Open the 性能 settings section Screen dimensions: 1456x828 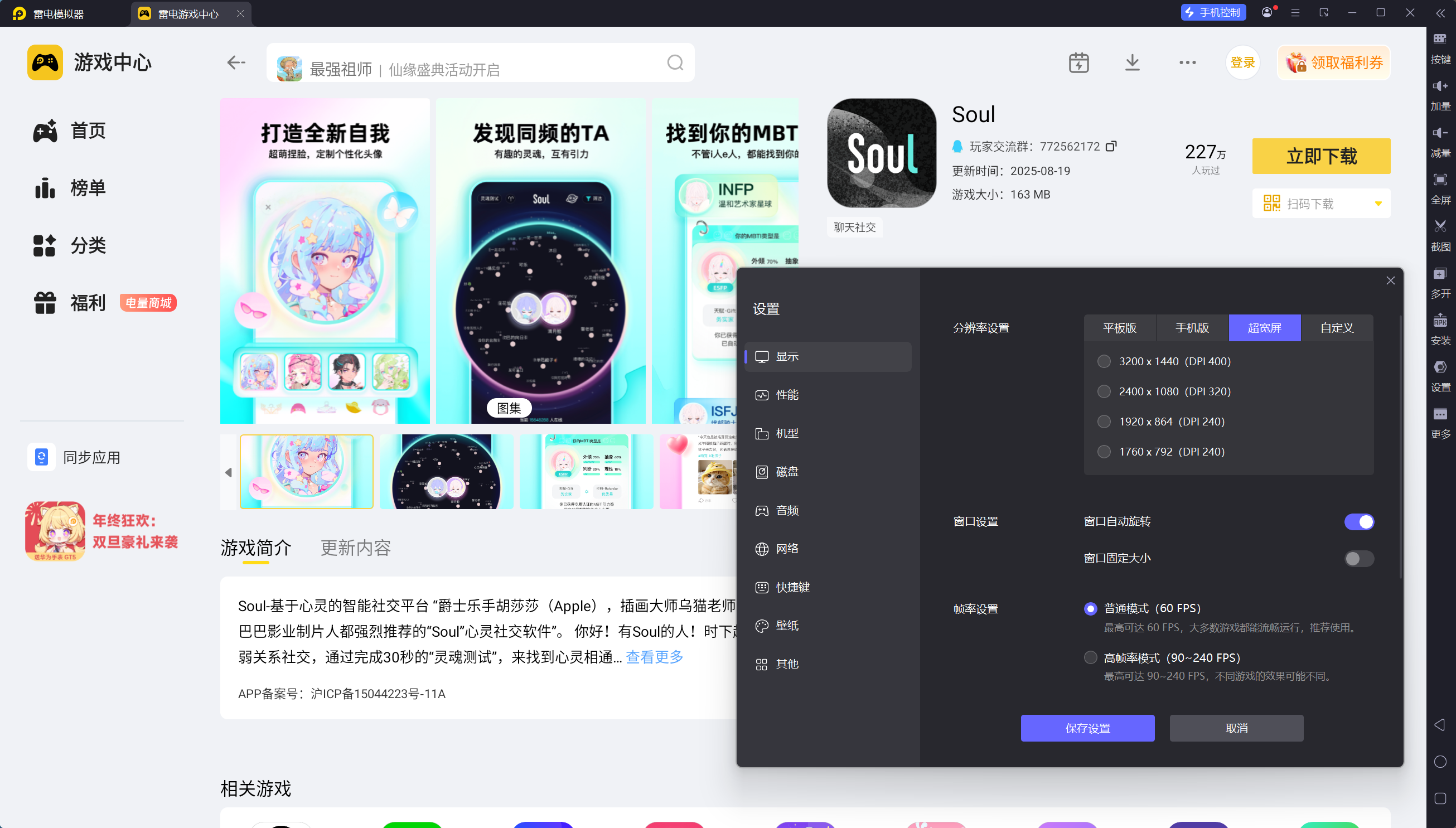787,395
